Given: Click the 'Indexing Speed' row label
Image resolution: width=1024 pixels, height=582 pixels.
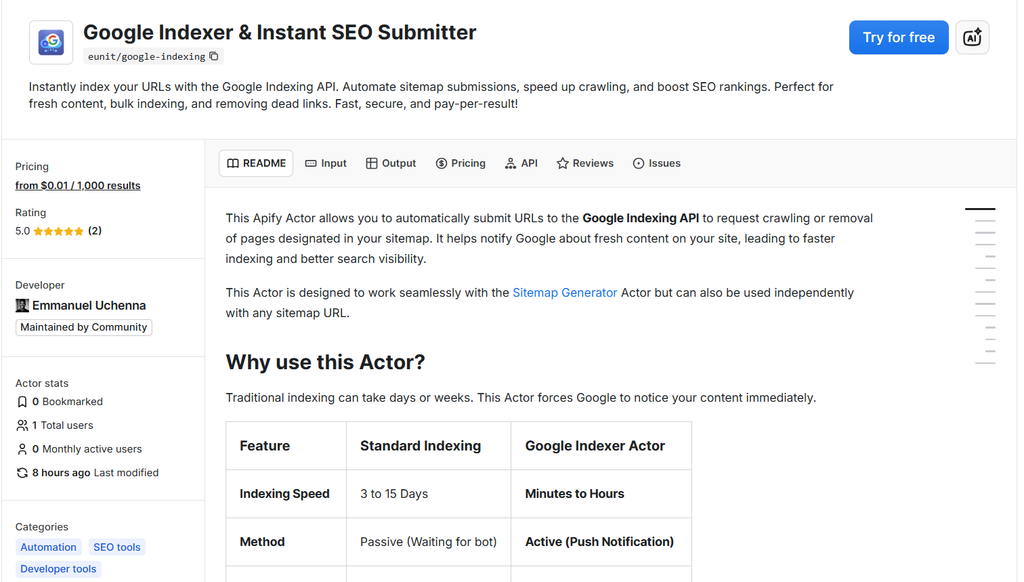Looking at the screenshot, I should pyautogui.click(x=285, y=494).
